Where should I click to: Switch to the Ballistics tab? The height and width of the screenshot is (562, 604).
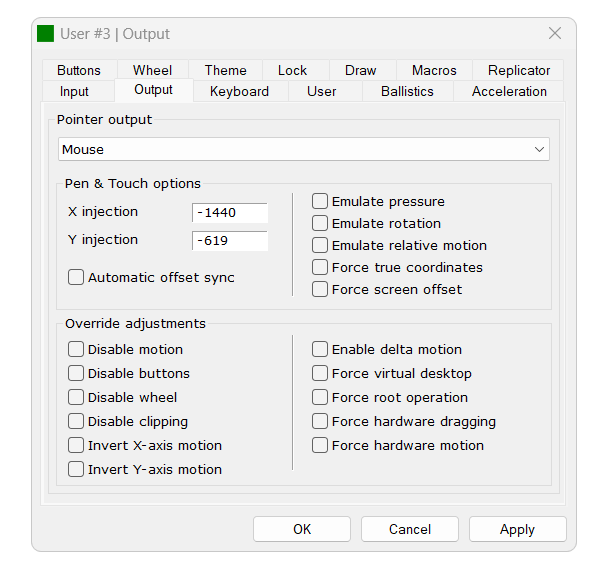coord(407,92)
